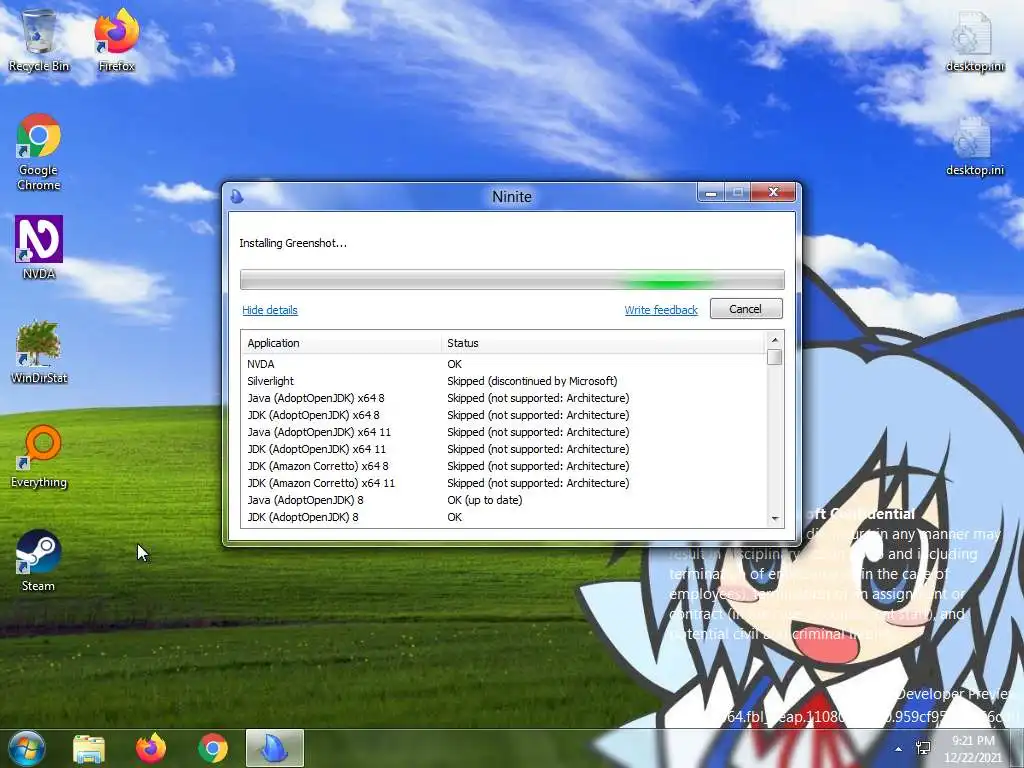This screenshot has width=1024, height=768.
Task: Select the Firefox desktop shortcut
Action: point(116,40)
